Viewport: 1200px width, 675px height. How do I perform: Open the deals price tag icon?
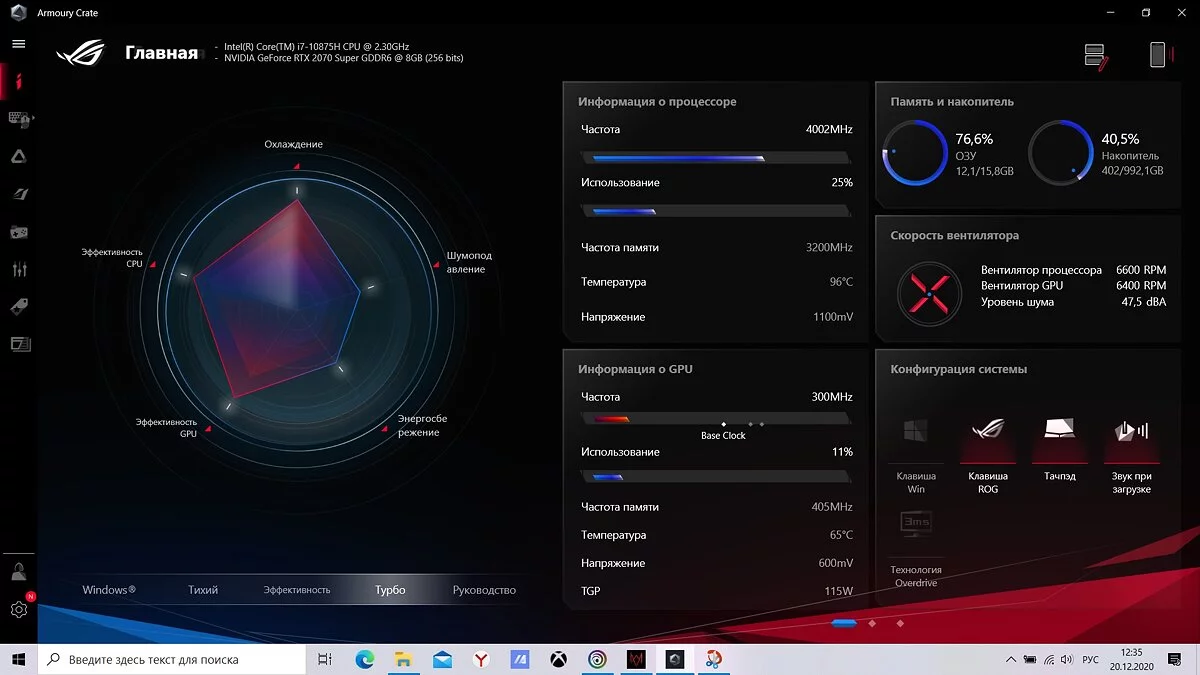pos(18,307)
